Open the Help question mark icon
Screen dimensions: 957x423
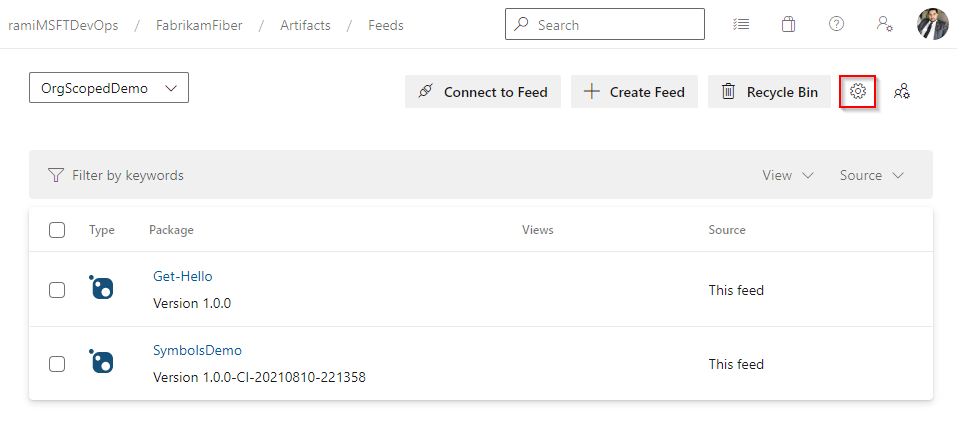836,25
